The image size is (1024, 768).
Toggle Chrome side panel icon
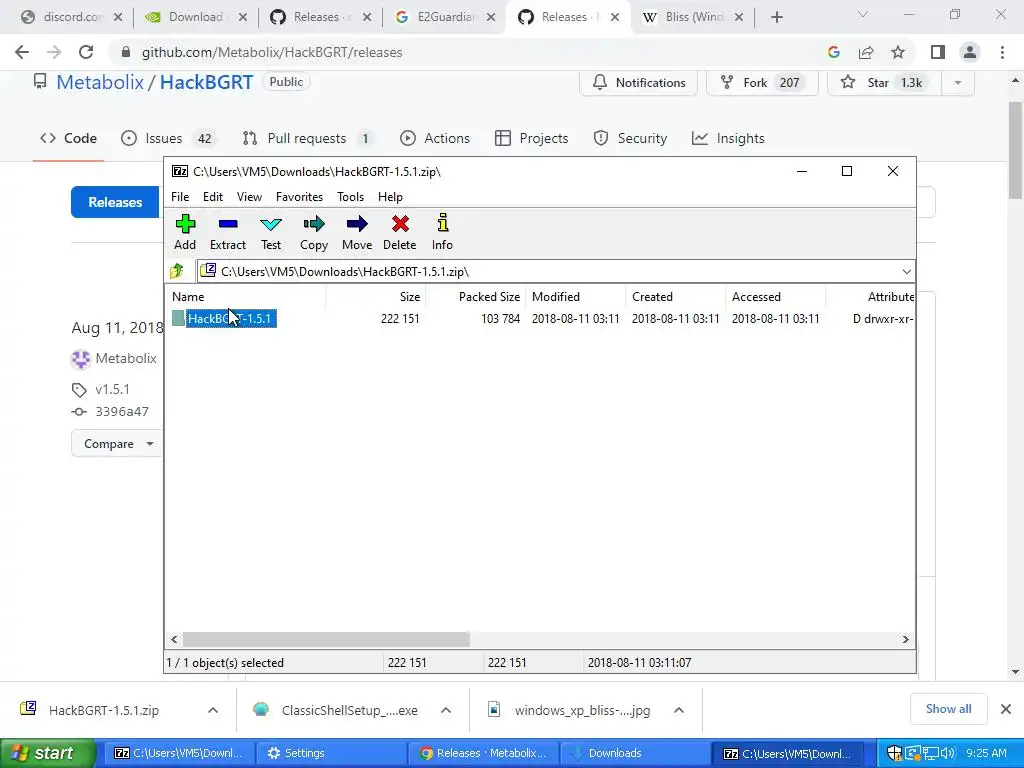coord(938,52)
